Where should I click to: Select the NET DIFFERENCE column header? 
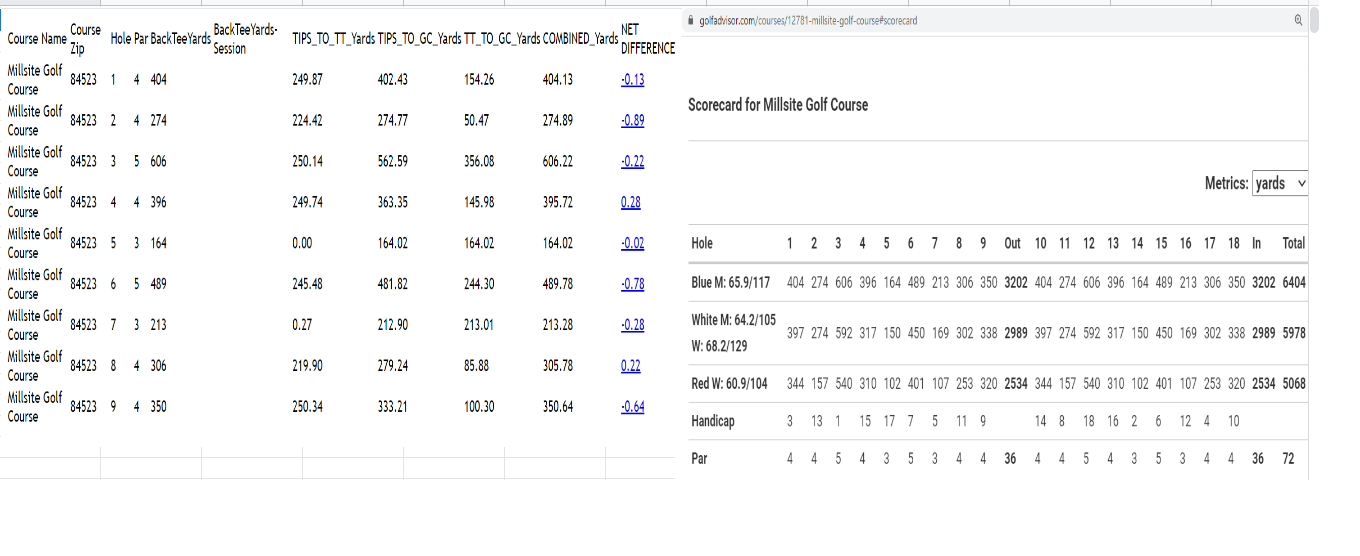647,39
